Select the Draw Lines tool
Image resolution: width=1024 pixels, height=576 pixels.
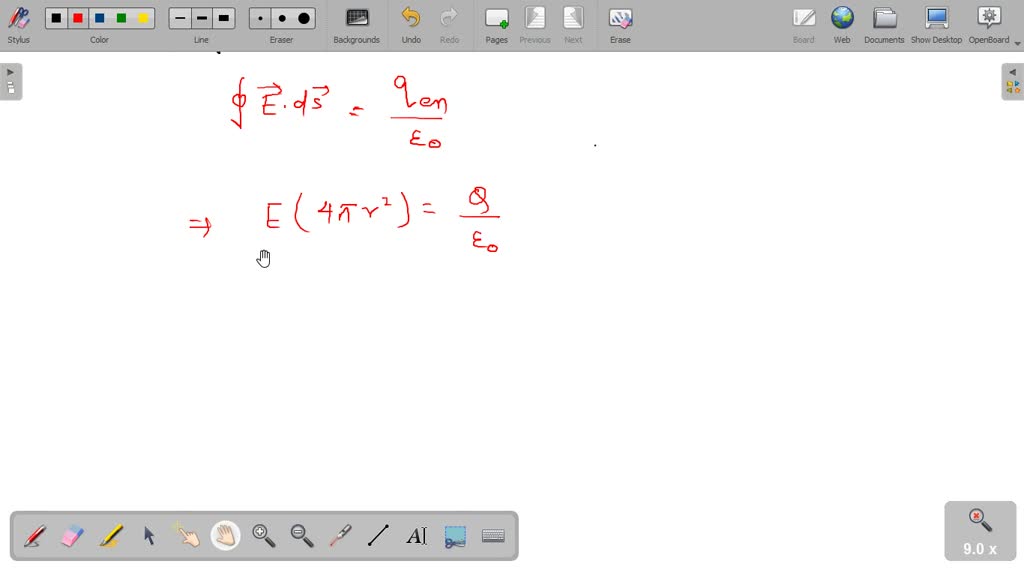pos(378,535)
